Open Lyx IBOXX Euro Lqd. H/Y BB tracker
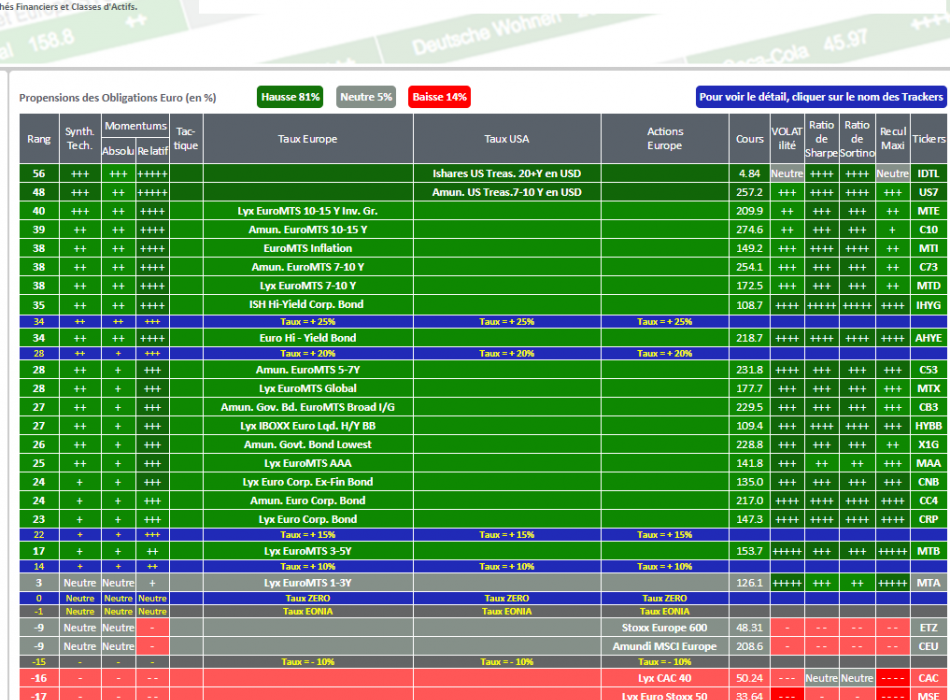The image size is (950, 700). 307,426
